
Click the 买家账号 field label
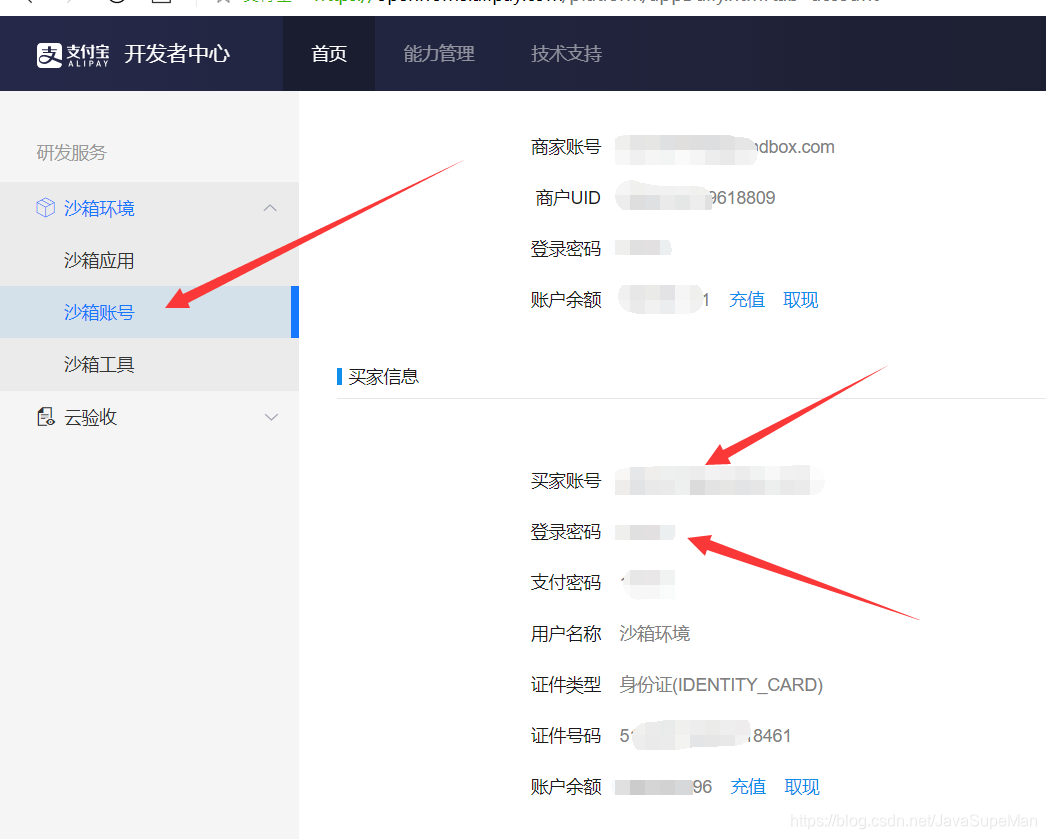566,480
